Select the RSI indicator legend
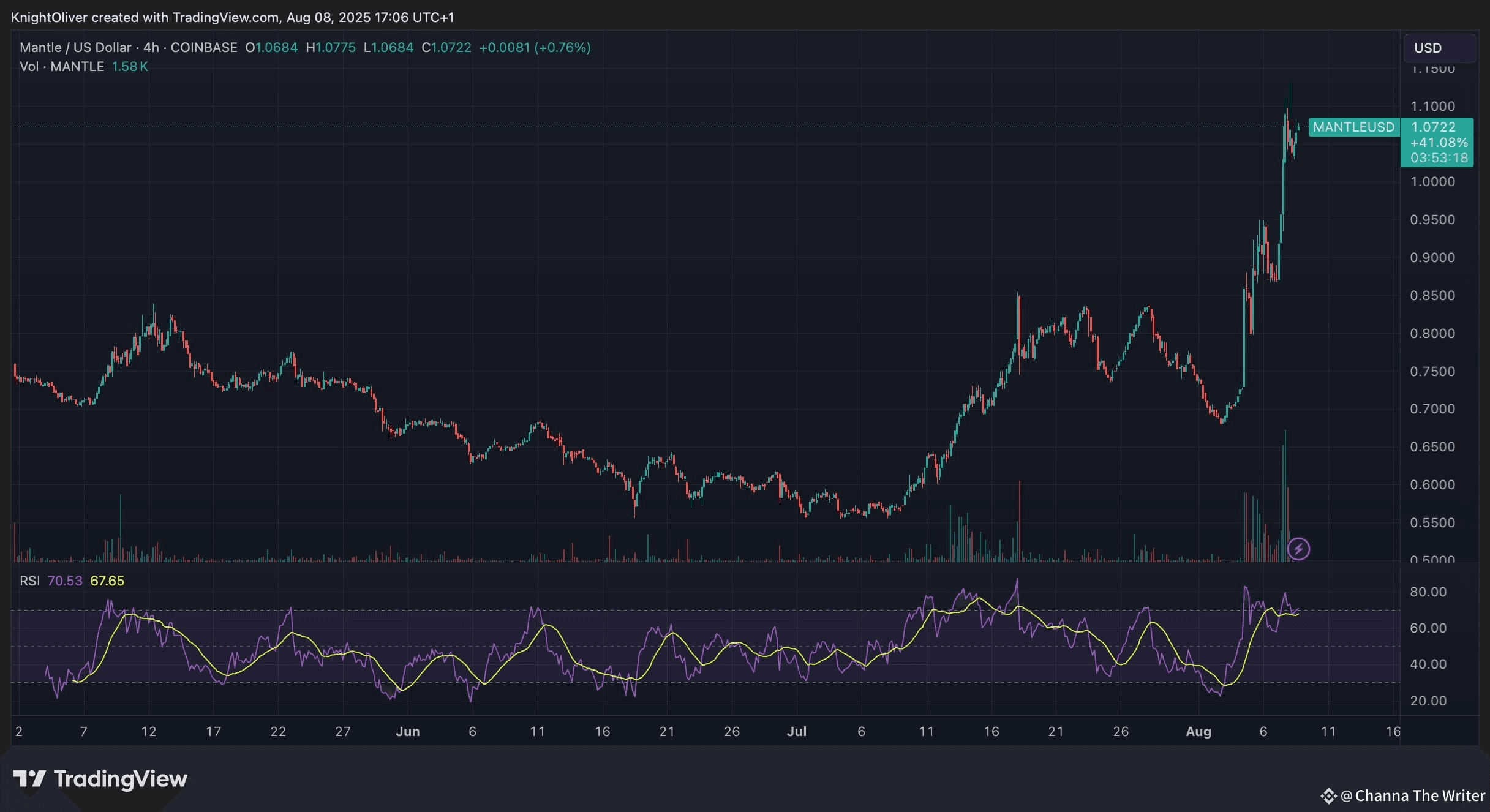Image resolution: width=1490 pixels, height=812 pixels. pyautogui.click(x=29, y=581)
